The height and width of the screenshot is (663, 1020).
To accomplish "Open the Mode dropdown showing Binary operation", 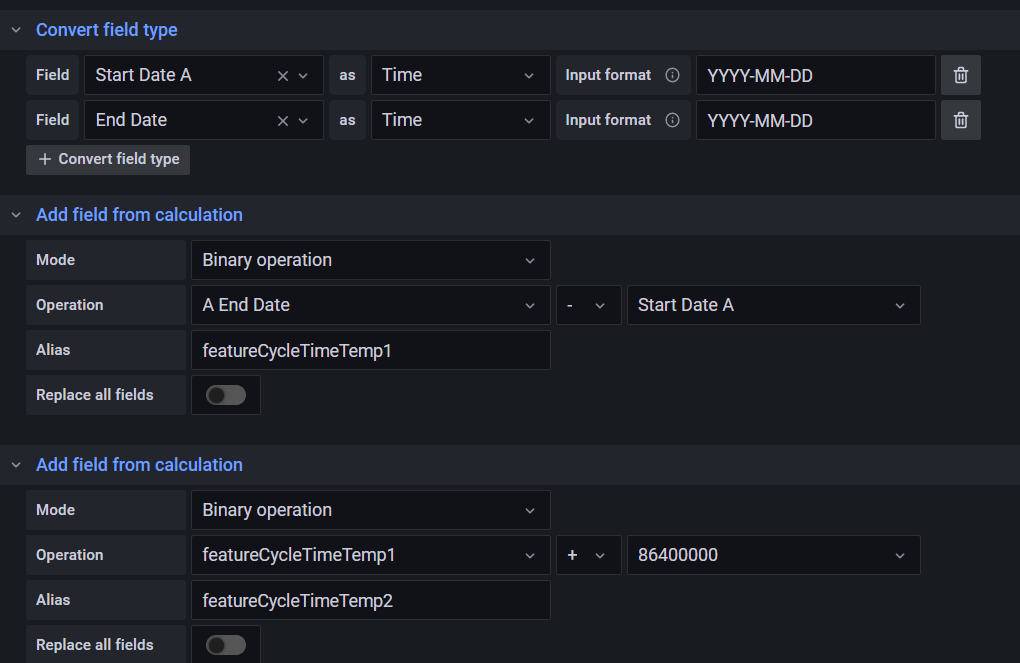I will pos(370,259).
